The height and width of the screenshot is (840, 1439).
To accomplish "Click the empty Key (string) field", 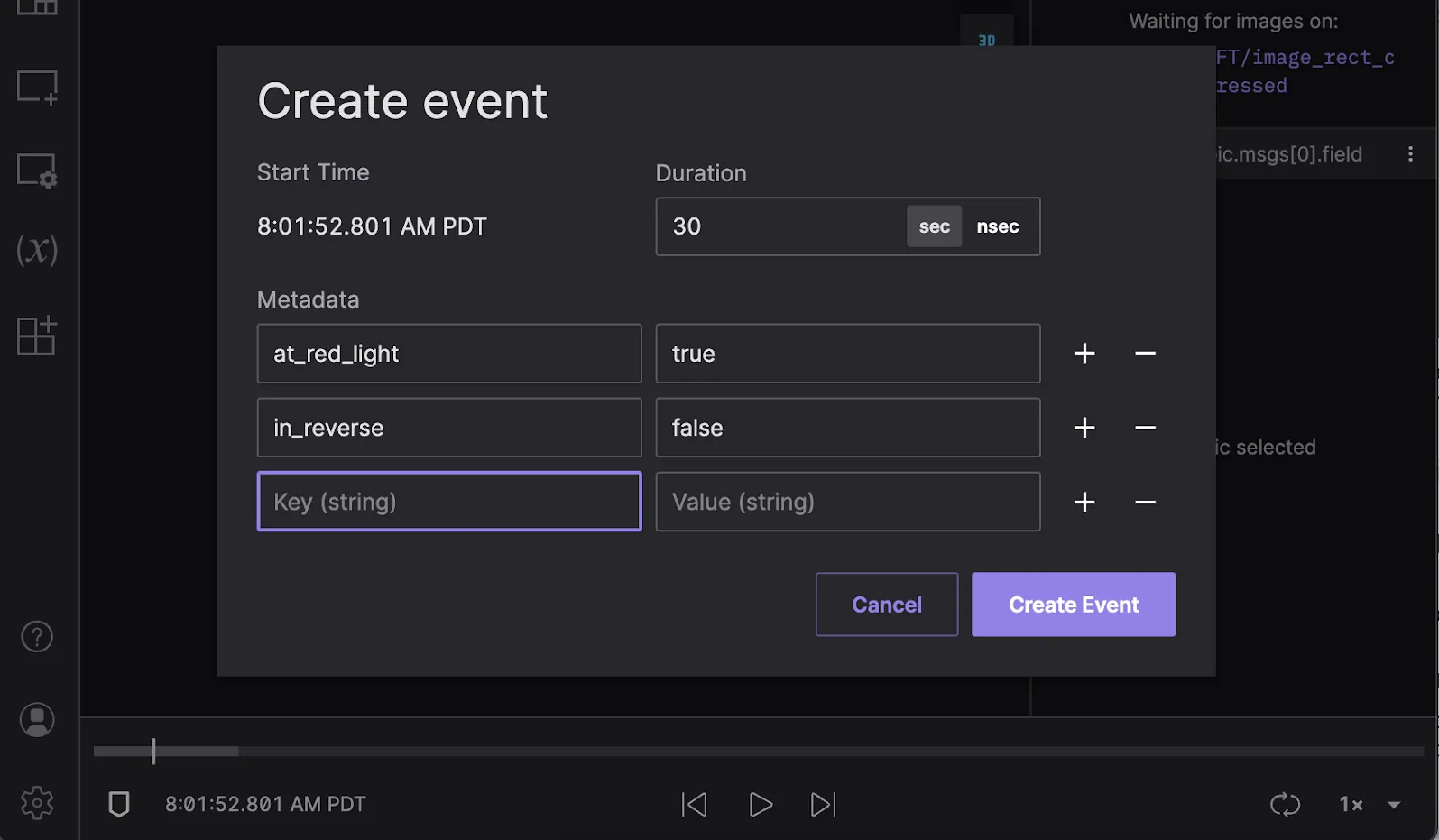I will coord(449,502).
